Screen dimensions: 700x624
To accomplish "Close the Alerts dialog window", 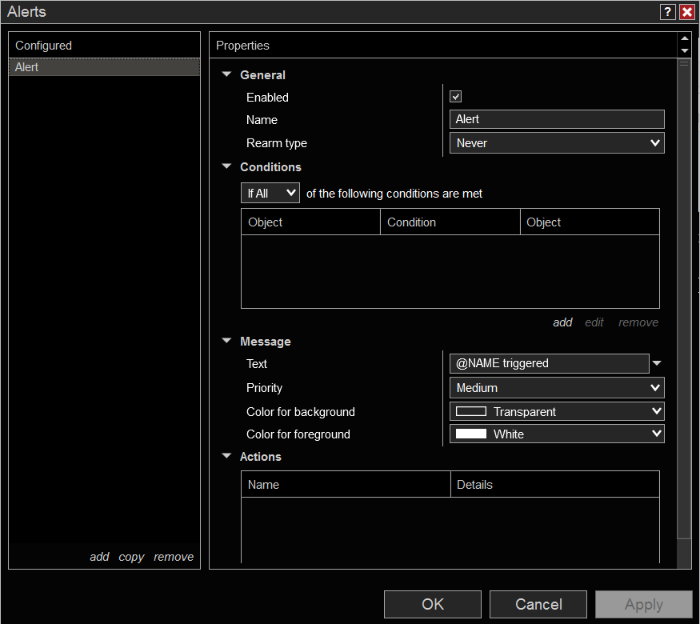I will [687, 12].
